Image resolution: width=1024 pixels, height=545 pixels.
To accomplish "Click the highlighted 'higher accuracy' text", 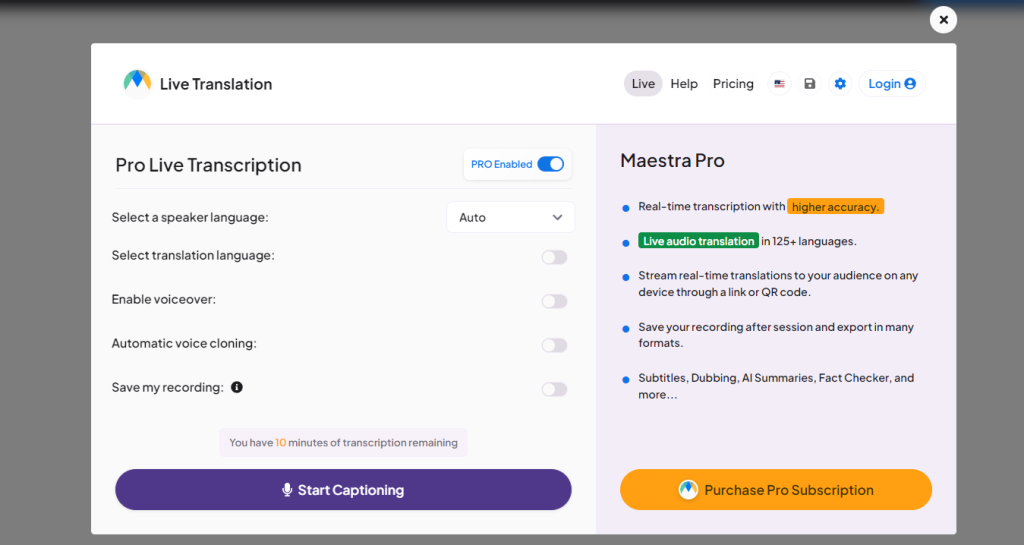I will coord(835,207).
